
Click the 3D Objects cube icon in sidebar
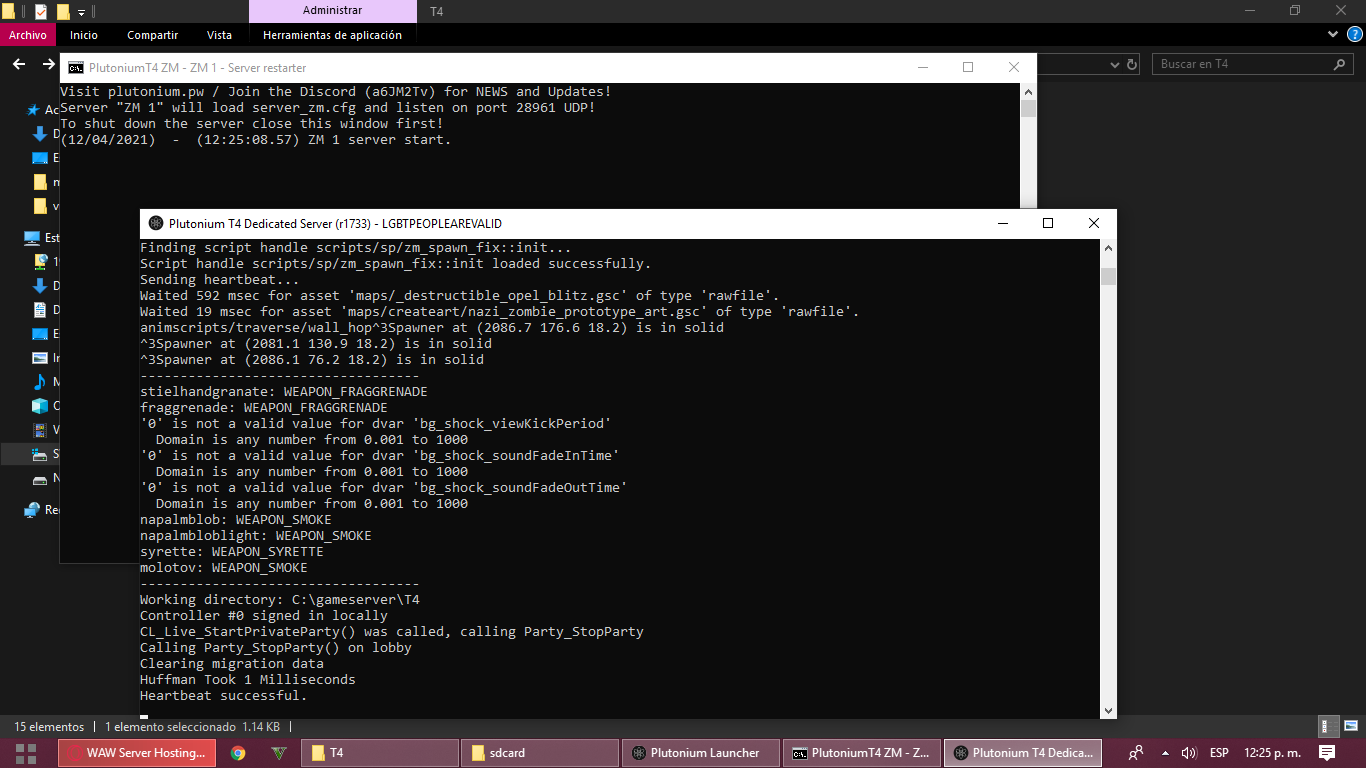tap(40, 406)
